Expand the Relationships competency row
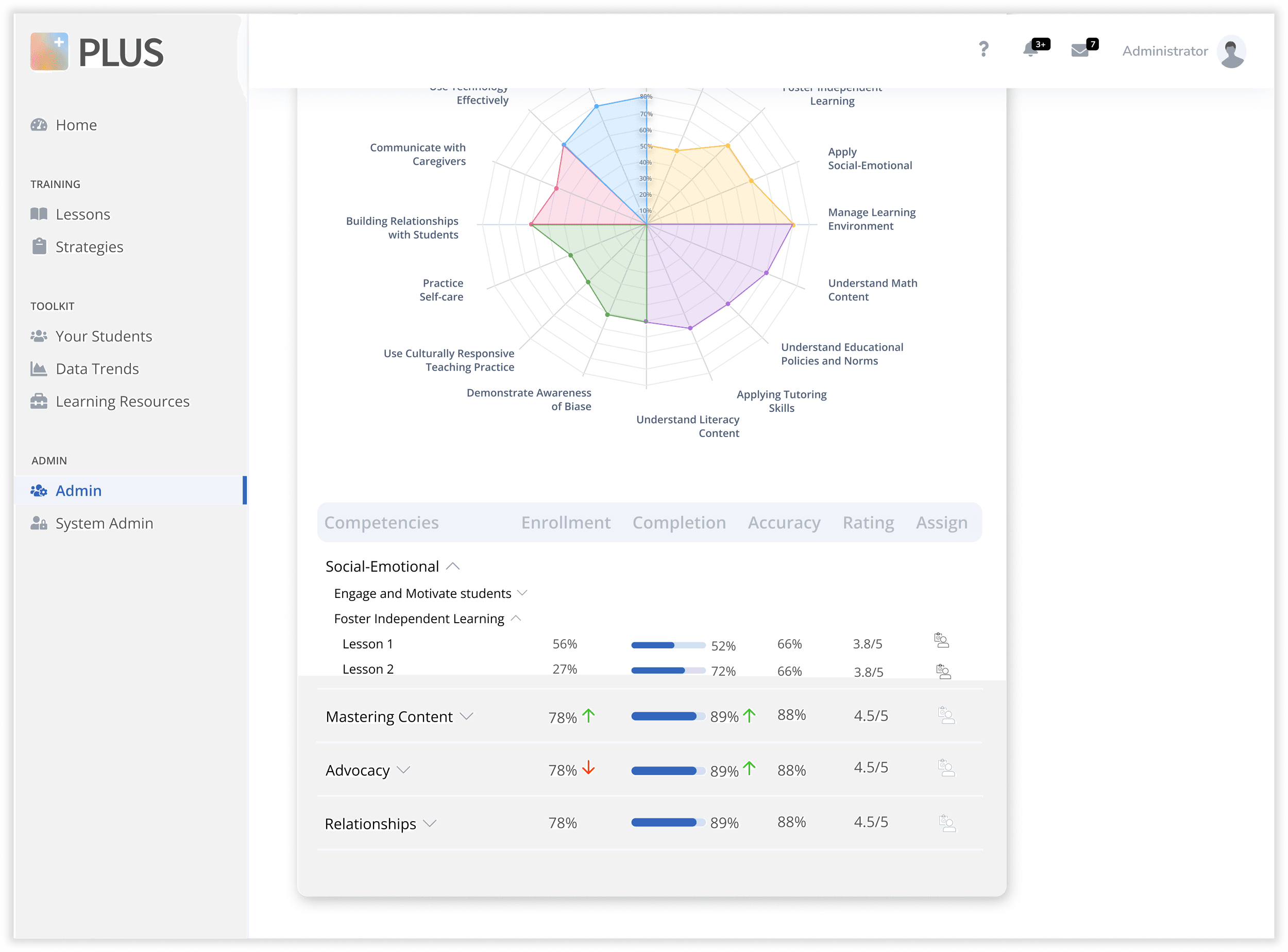The image size is (1288, 952). (x=430, y=824)
